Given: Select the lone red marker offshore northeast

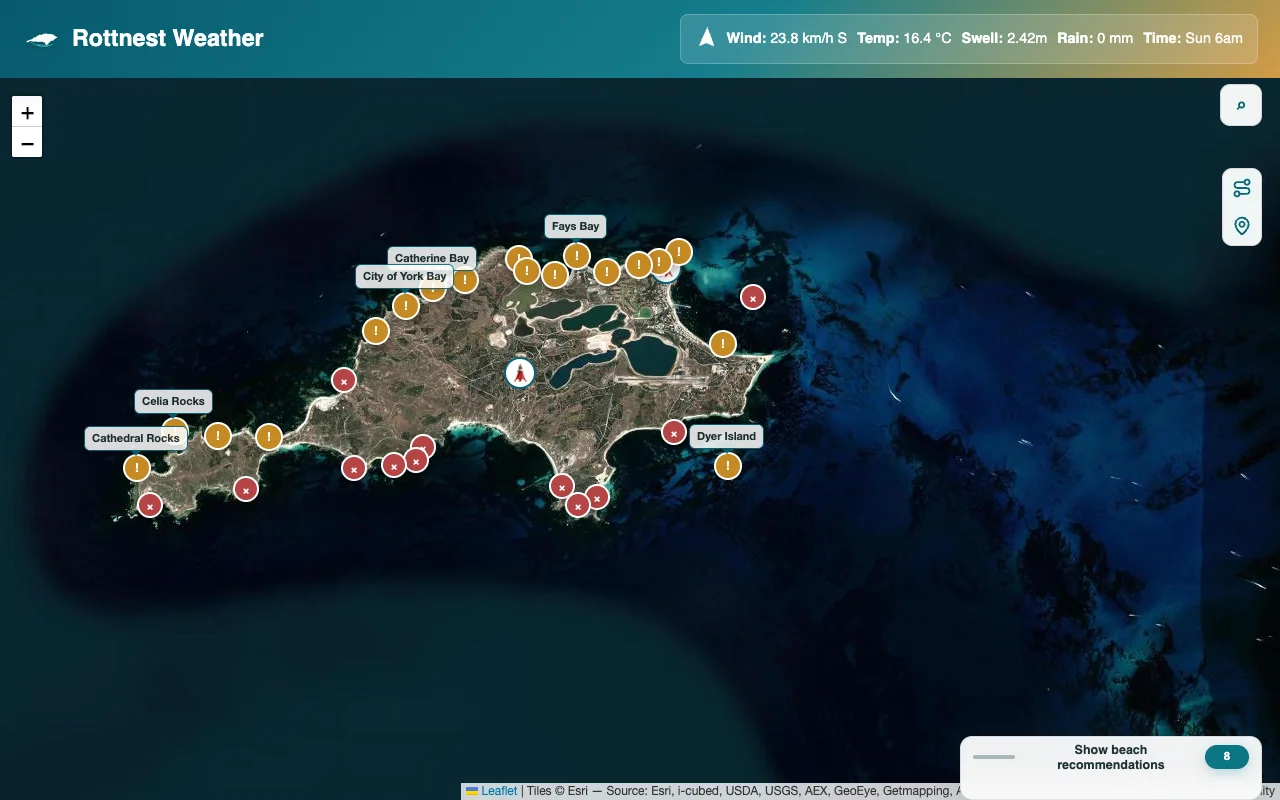Looking at the screenshot, I should (x=752, y=297).
